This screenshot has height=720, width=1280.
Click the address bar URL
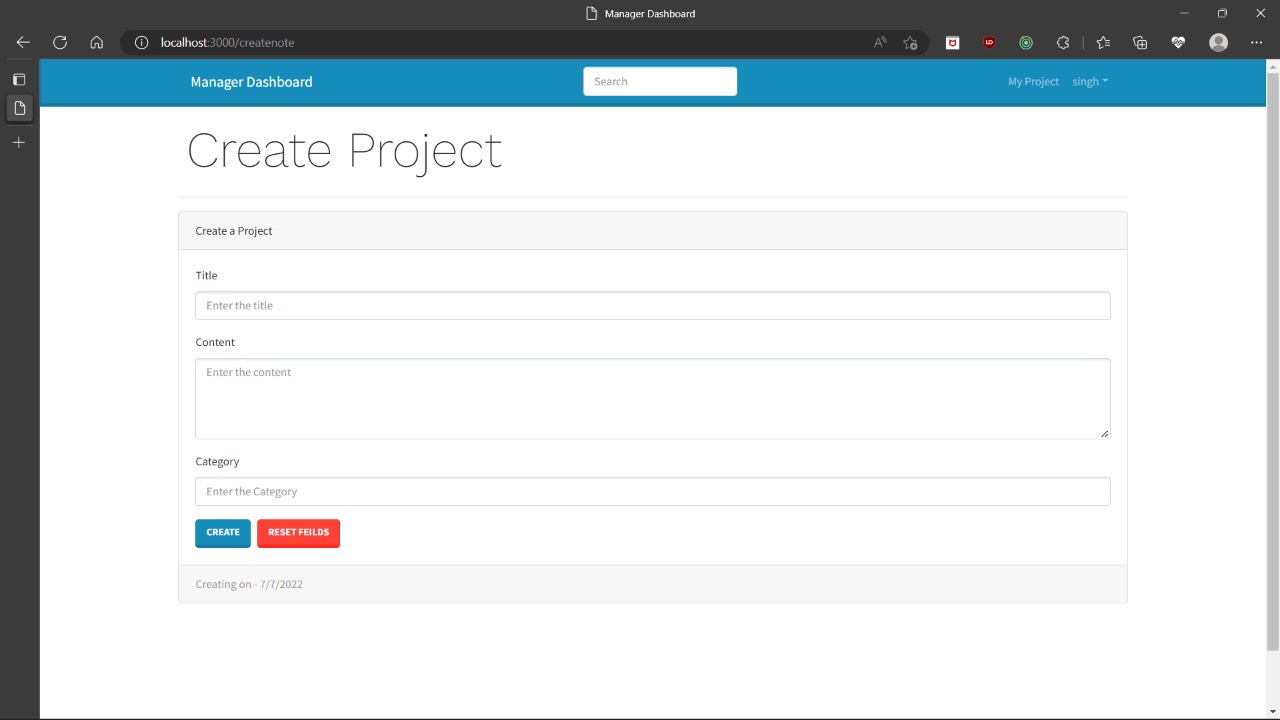point(228,42)
